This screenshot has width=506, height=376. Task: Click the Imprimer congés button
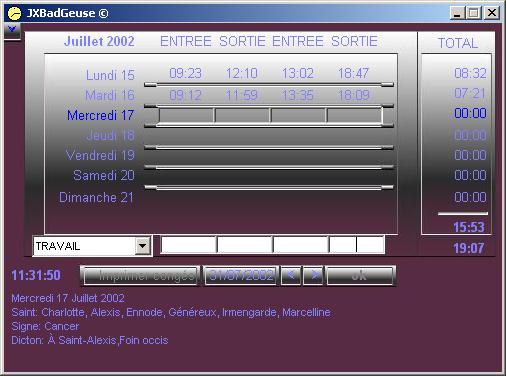140,276
